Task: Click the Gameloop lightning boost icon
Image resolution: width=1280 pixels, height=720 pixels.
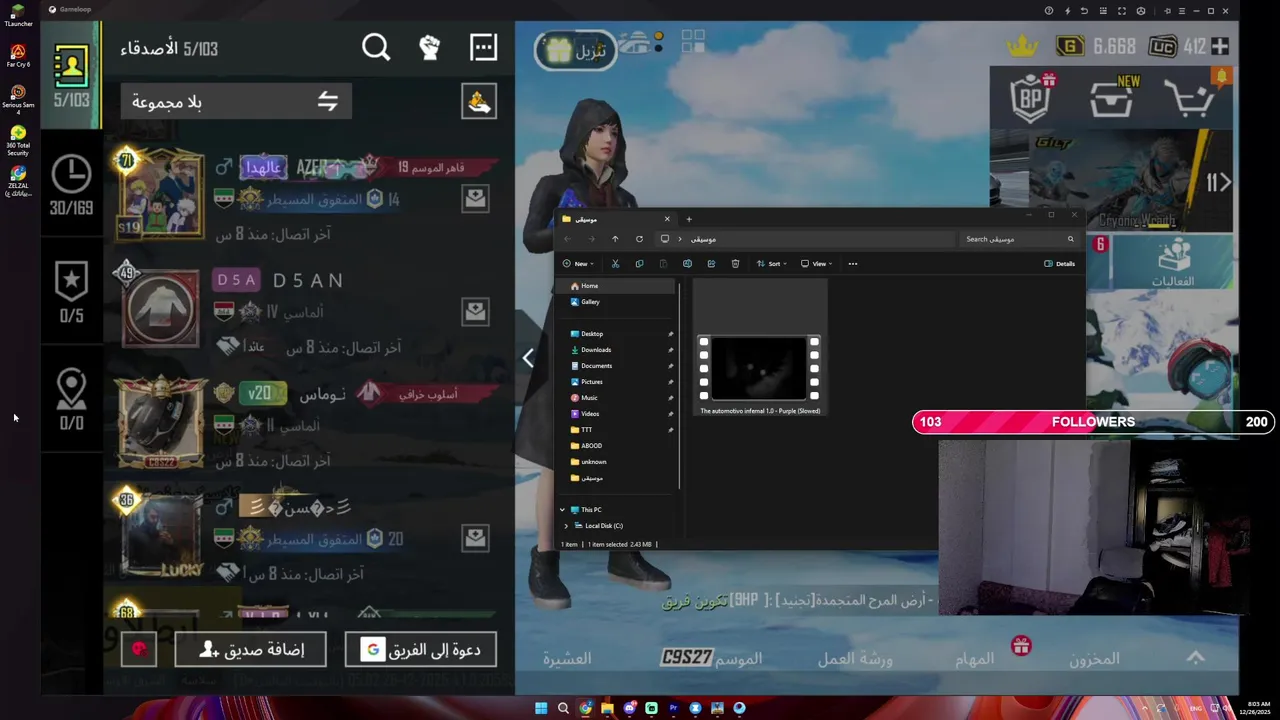Action: [x=1067, y=11]
